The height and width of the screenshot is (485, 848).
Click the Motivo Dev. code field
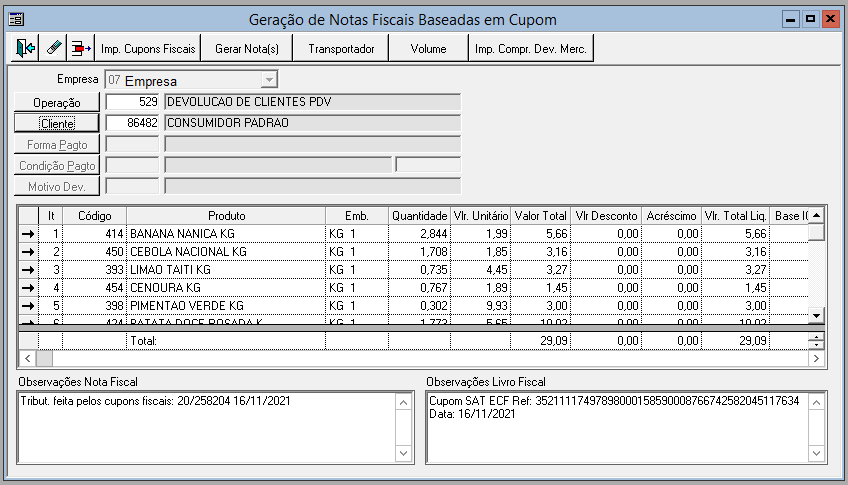tap(132, 186)
